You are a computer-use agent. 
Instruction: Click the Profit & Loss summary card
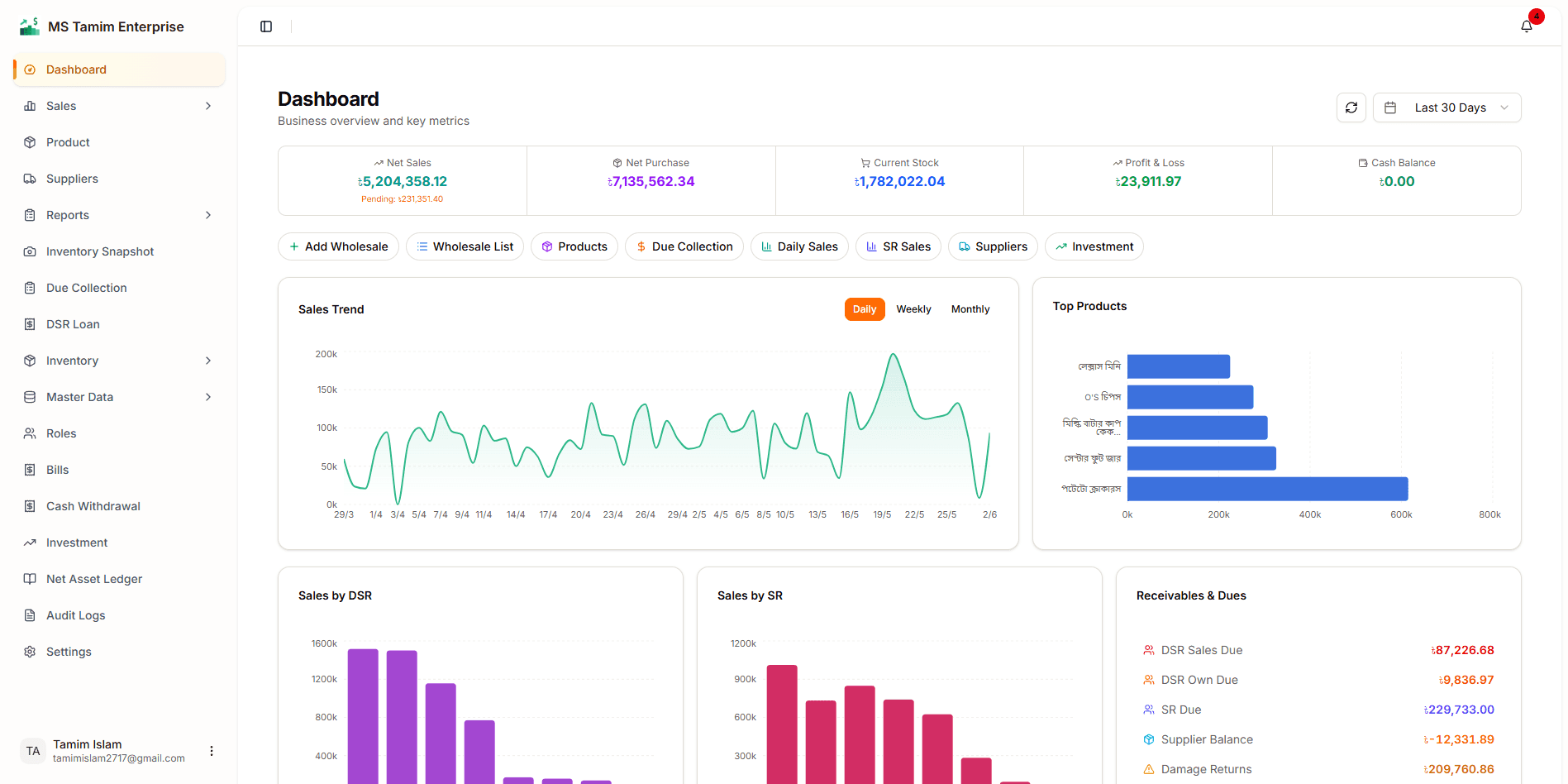(x=1148, y=181)
